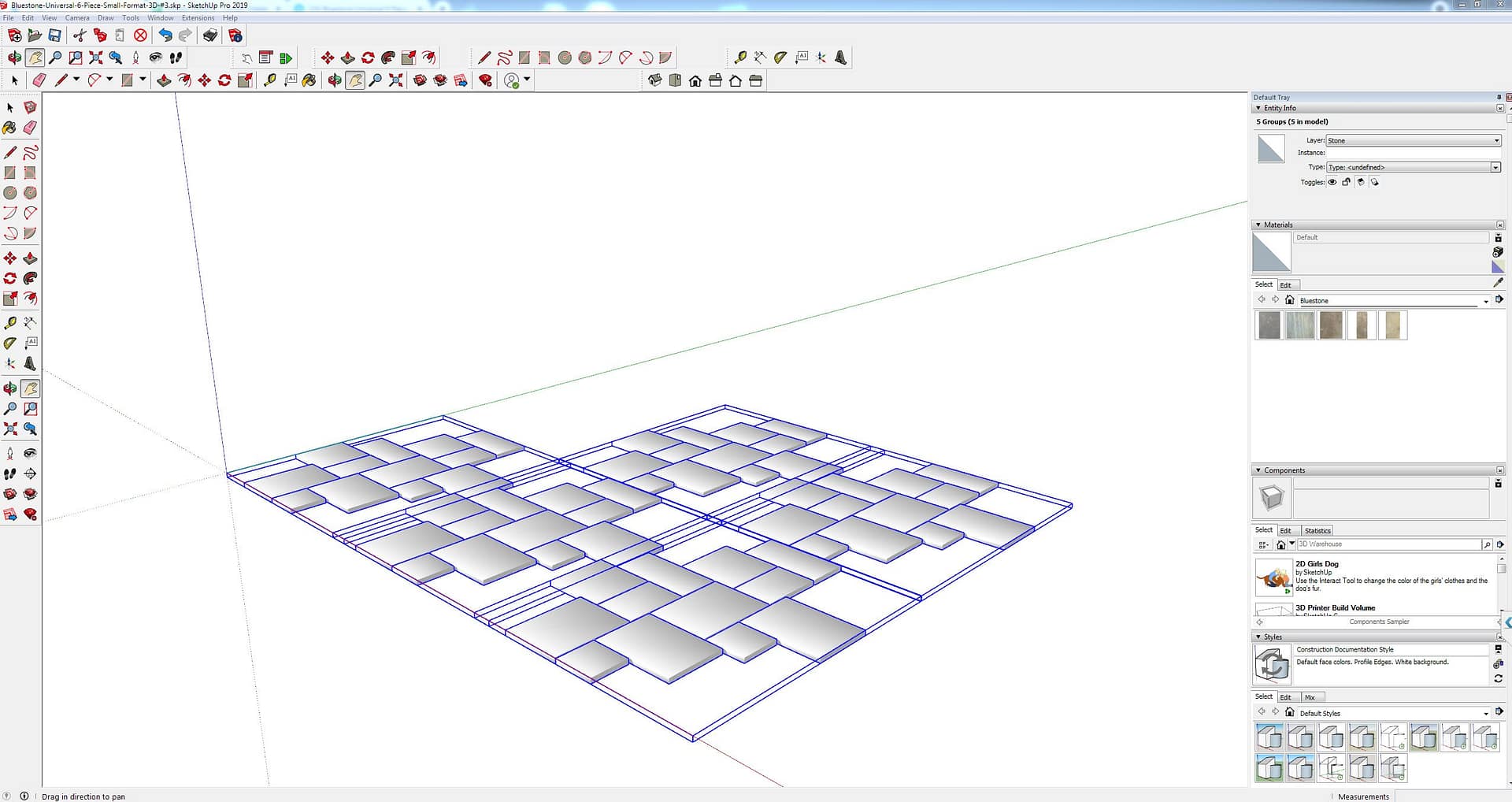This screenshot has height=802, width=1512.
Task: Click the Edit tab in Materials panel
Action: click(1285, 285)
